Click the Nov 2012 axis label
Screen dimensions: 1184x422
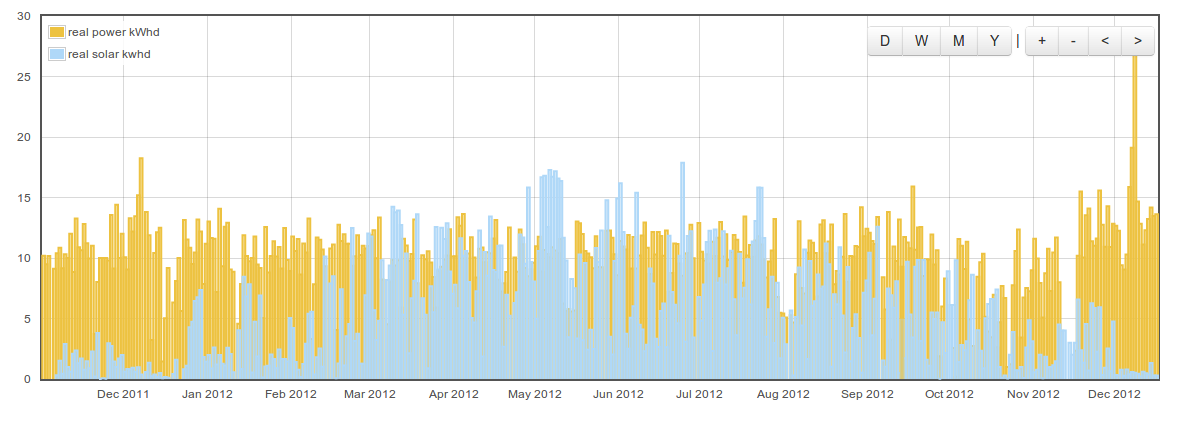[1033, 394]
